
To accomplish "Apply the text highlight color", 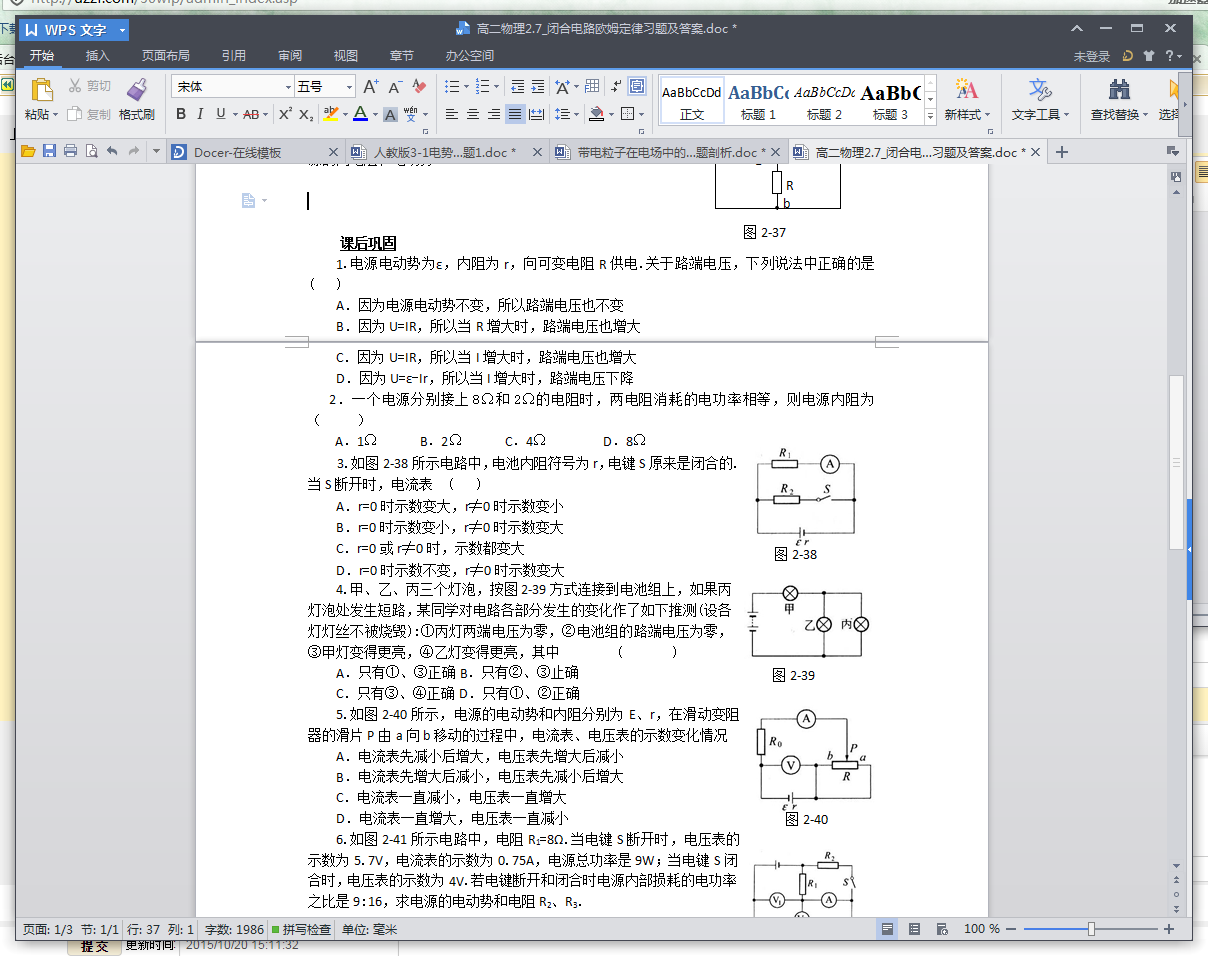I will [x=331, y=114].
